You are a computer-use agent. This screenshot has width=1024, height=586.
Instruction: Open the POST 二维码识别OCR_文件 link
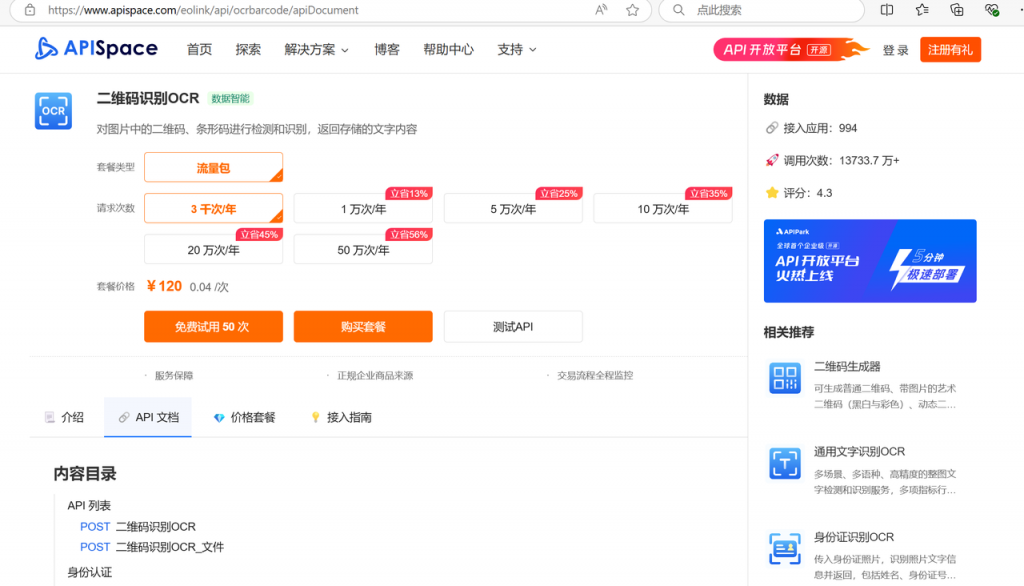click(169, 547)
